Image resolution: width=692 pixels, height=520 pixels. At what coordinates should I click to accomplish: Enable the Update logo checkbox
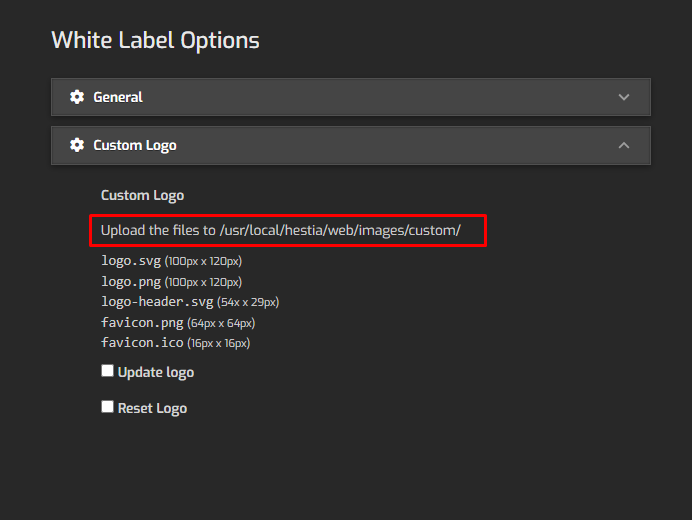click(107, 371)
